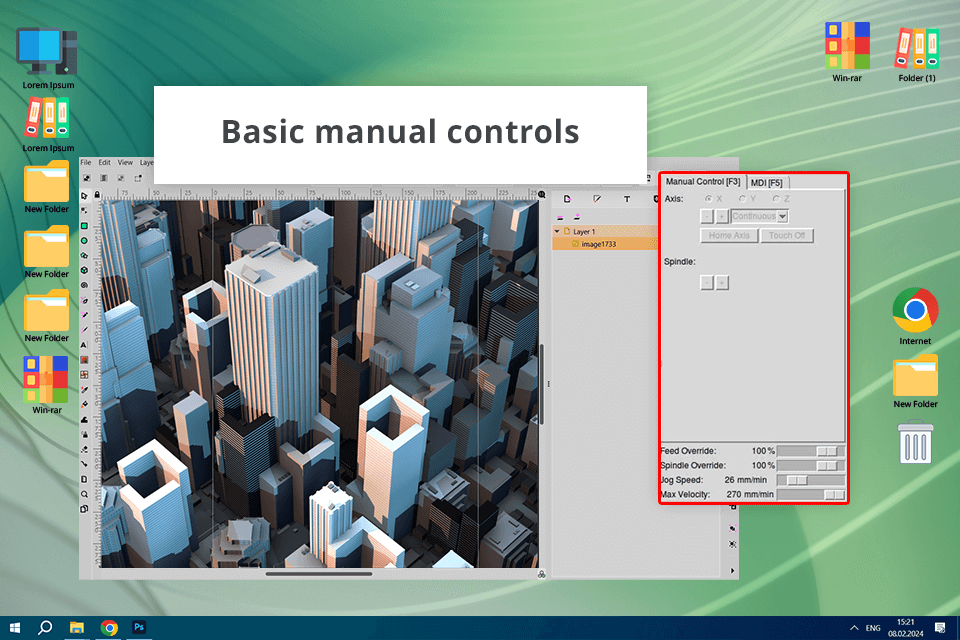Select the Spiral tool
960x640 pixels.
tap(84, 285)
